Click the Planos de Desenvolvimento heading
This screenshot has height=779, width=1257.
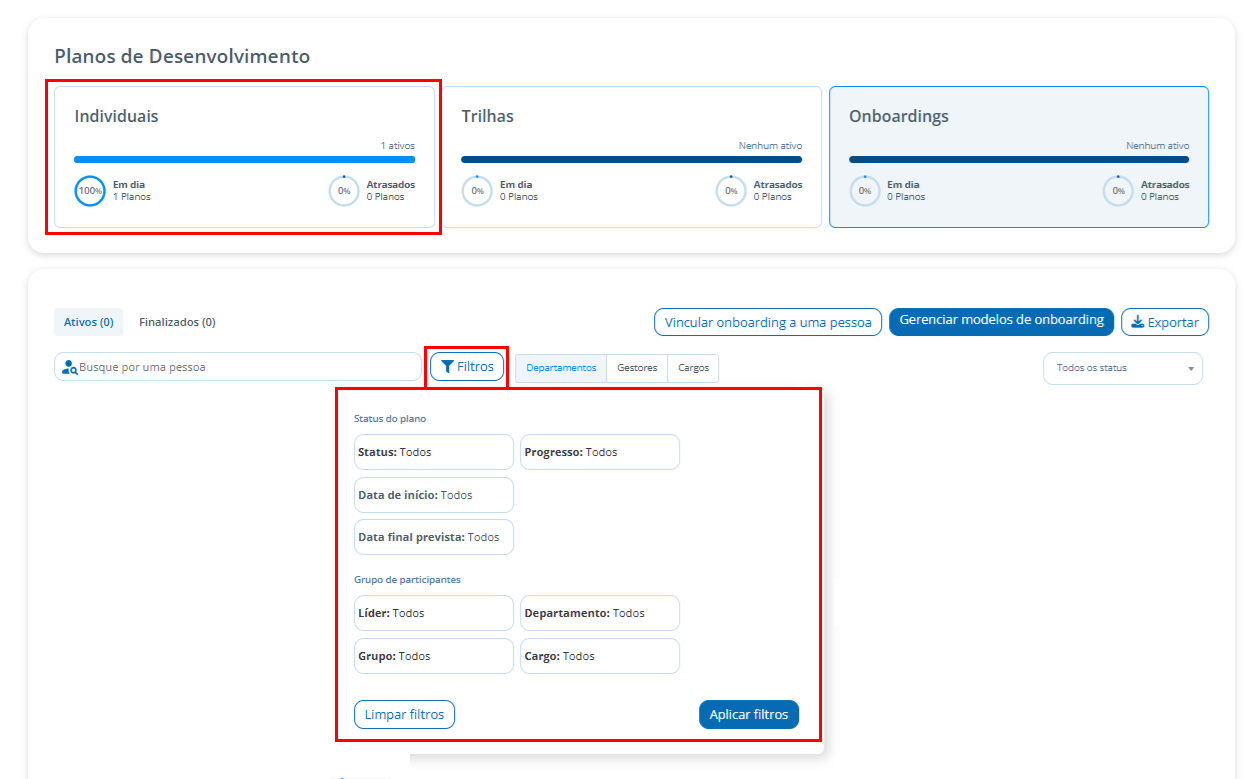(x=182, y=56)
